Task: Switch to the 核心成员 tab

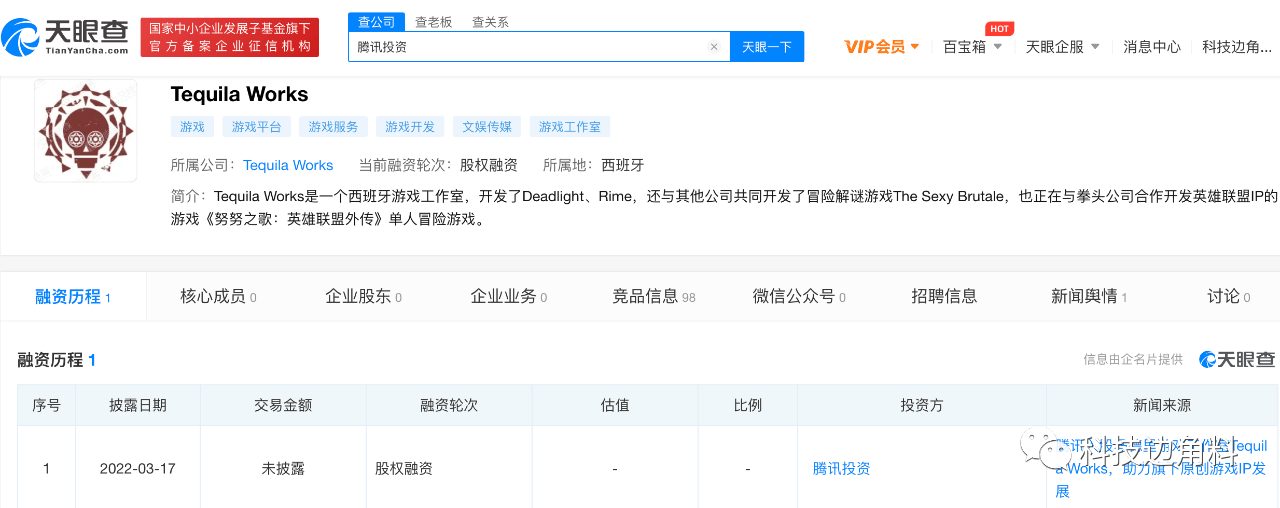Action: (218, 296)
